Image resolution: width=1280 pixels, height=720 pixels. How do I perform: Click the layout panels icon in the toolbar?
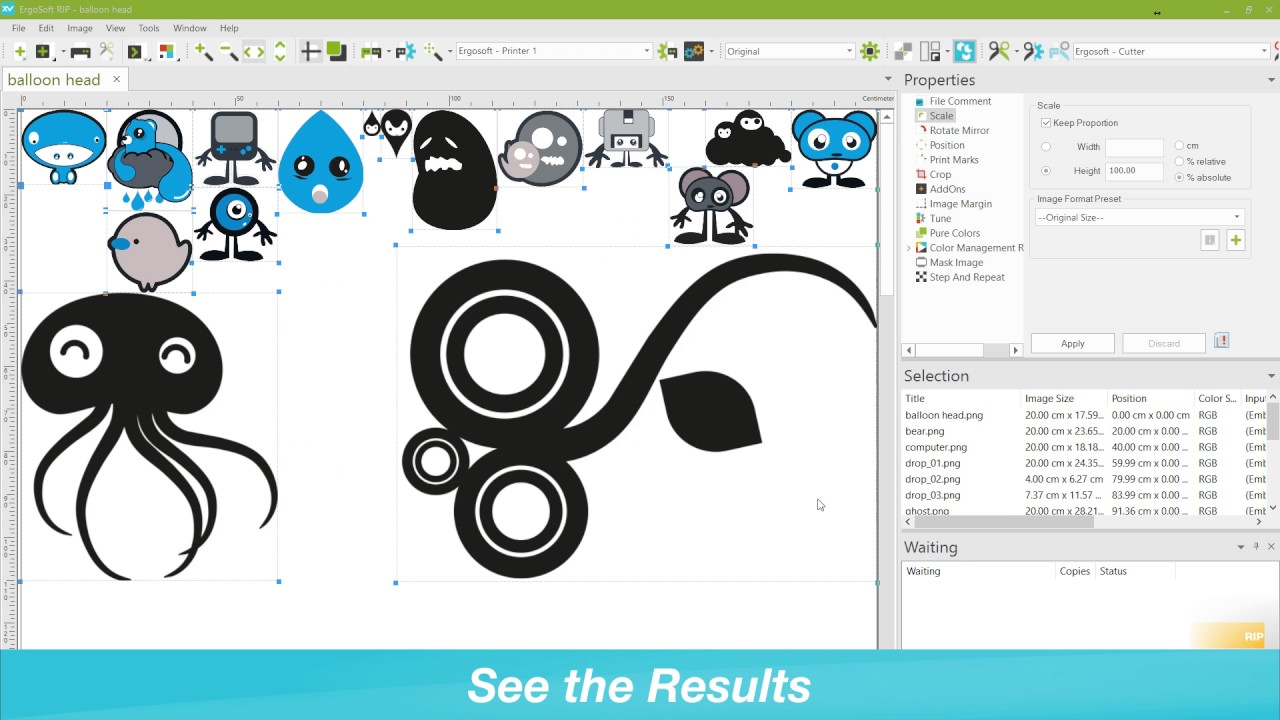click(x=931, y=52)
